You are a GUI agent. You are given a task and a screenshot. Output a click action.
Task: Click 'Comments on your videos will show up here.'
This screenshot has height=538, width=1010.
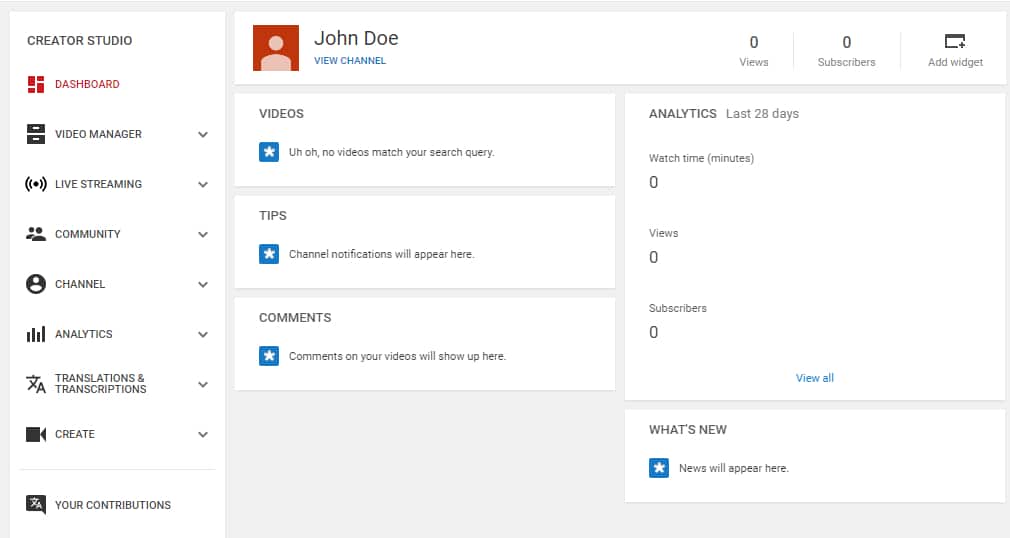tap(397, 356)
